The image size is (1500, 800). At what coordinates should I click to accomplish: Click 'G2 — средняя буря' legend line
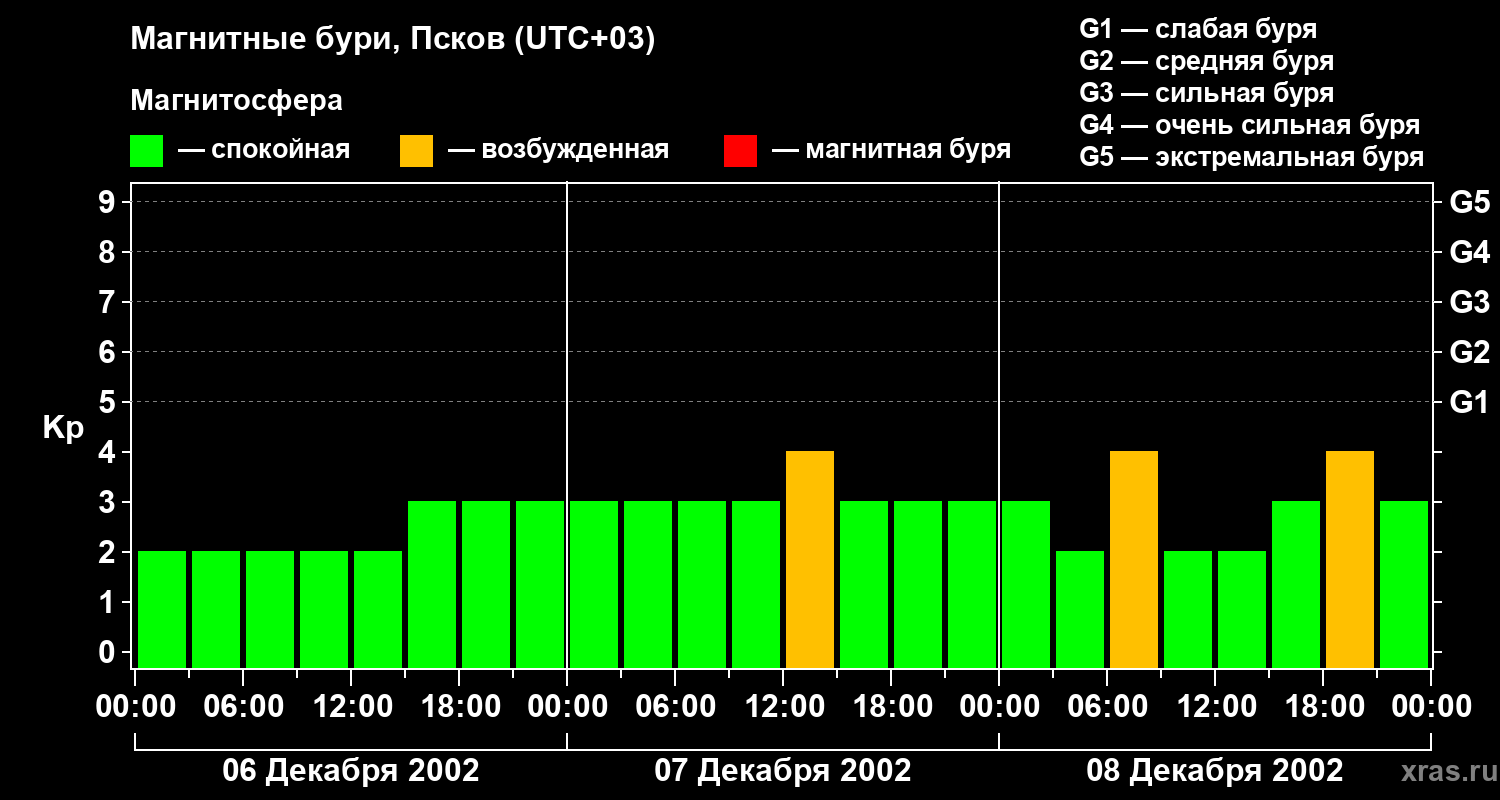[1207, 61]
